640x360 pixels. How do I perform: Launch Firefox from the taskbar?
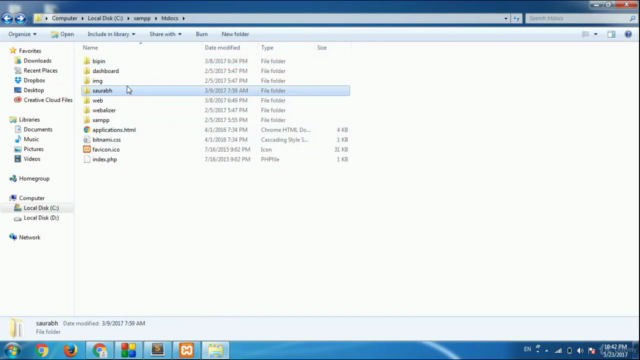71,350
